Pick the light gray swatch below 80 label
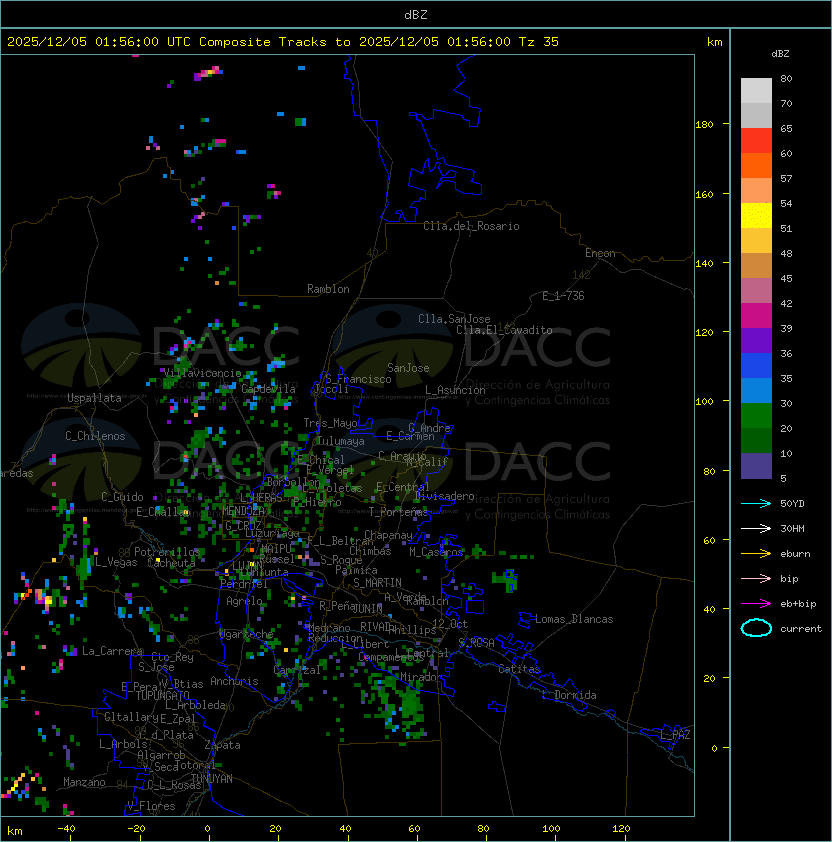Screen dimensions: 832x842 [x=756, y=91]
